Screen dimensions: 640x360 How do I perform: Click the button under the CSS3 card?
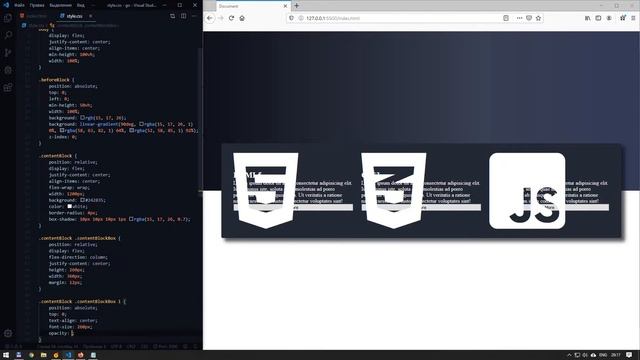click(421, 208)
